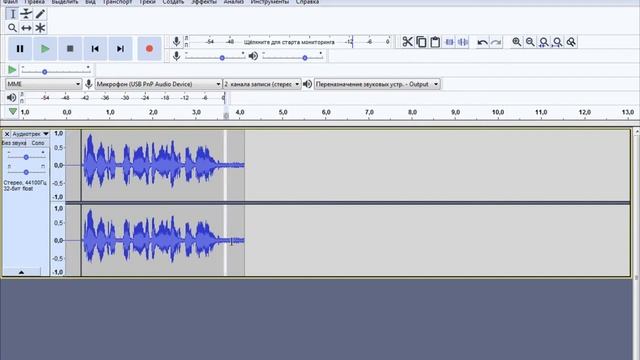Zoom in with the plus magnifier
The width and height of the screenshot is (640, 360).
(516, 42)
